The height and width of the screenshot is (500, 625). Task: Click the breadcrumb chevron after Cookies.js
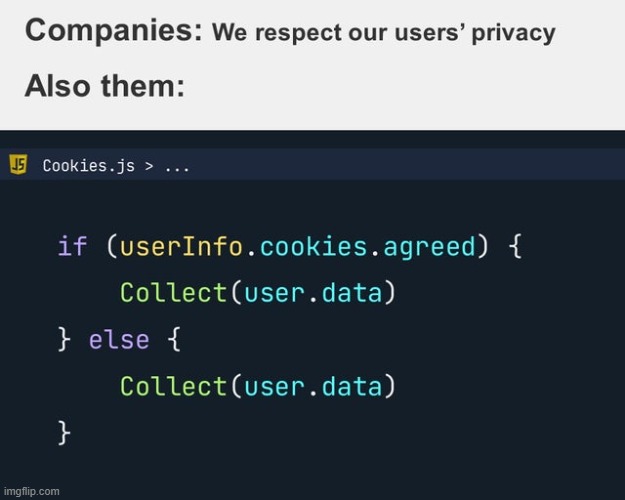click(x=149, y=166)
